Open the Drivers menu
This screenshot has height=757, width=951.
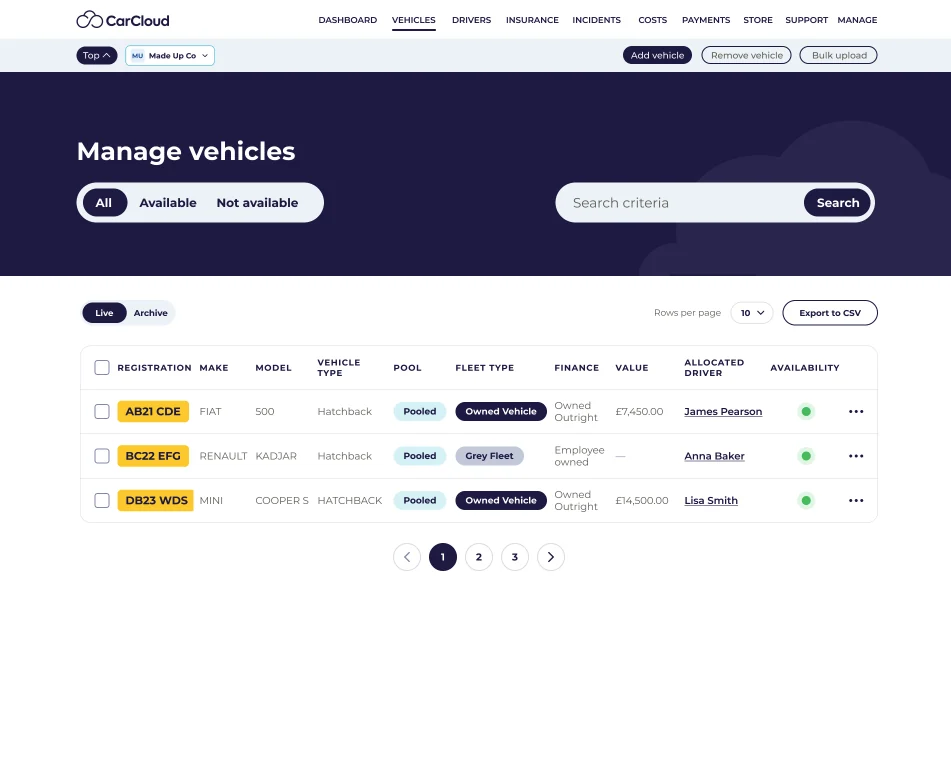[x=471, y=20]
